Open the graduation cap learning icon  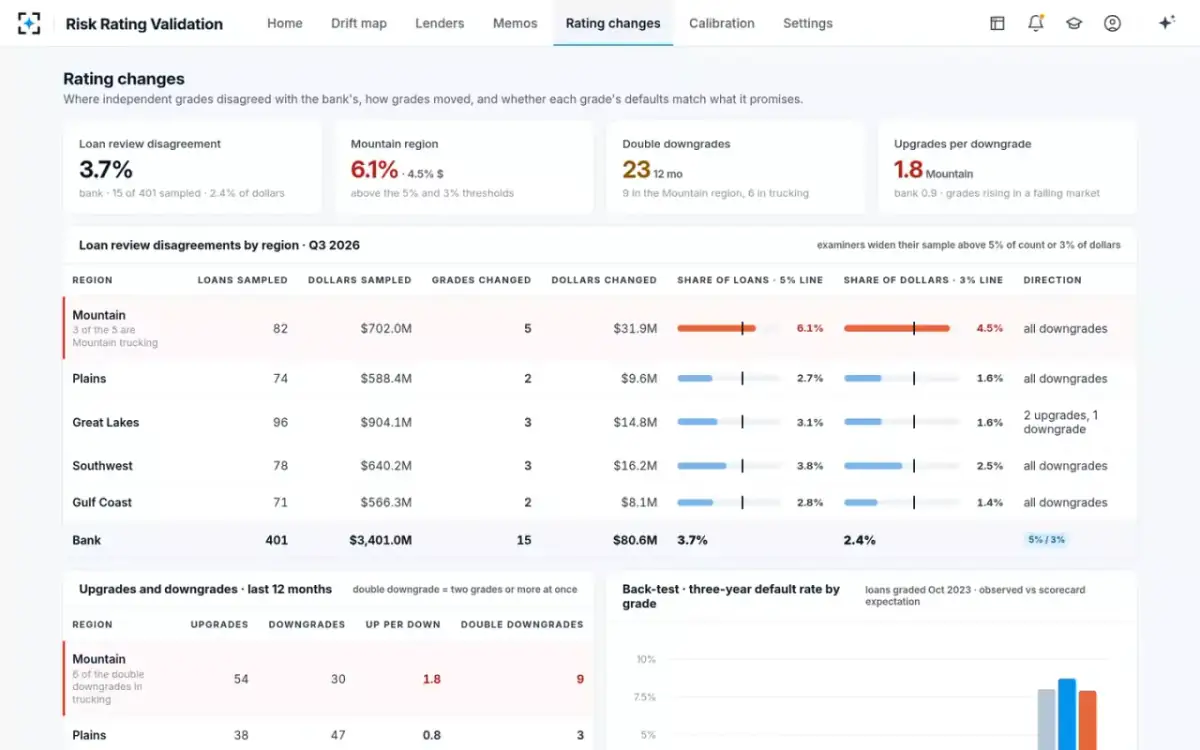pos(1074,23)
